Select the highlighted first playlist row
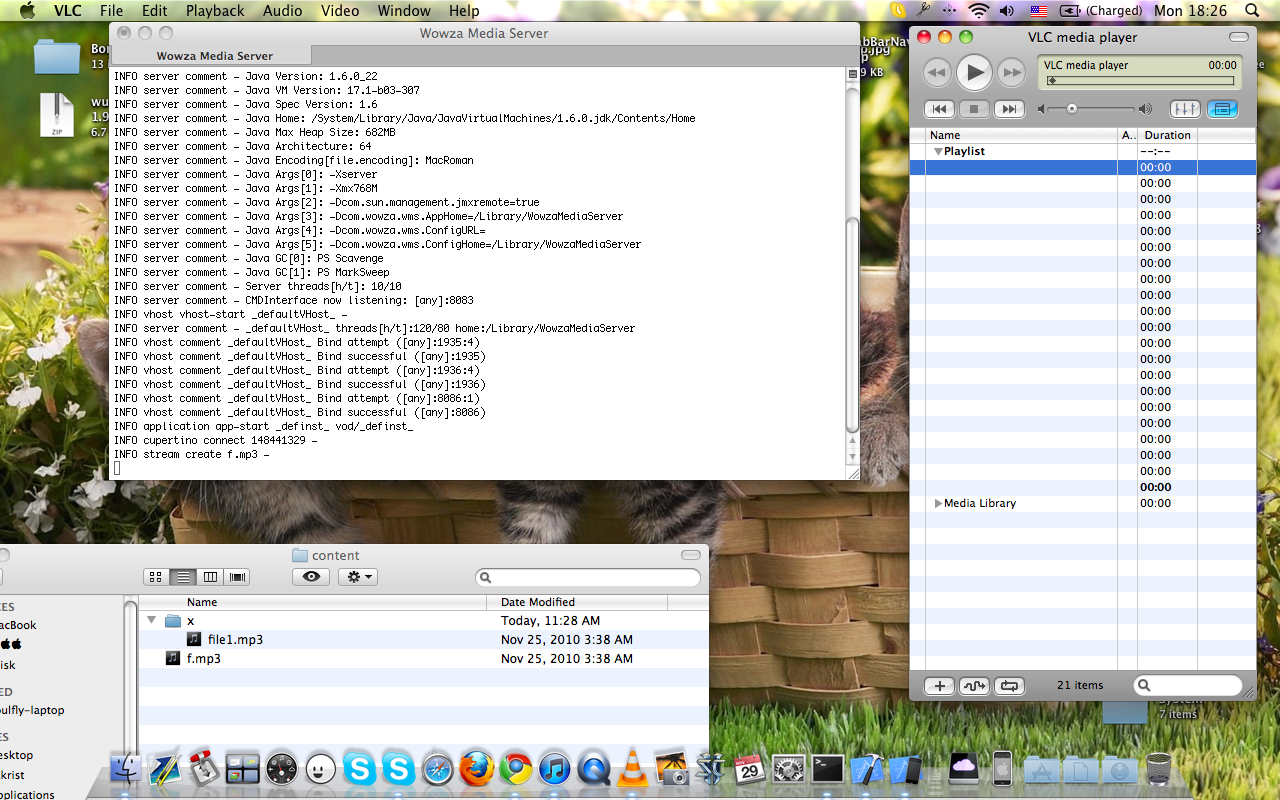This screenshot has width=1280, height=800. pyautogui.click(x=1083, y=167)
